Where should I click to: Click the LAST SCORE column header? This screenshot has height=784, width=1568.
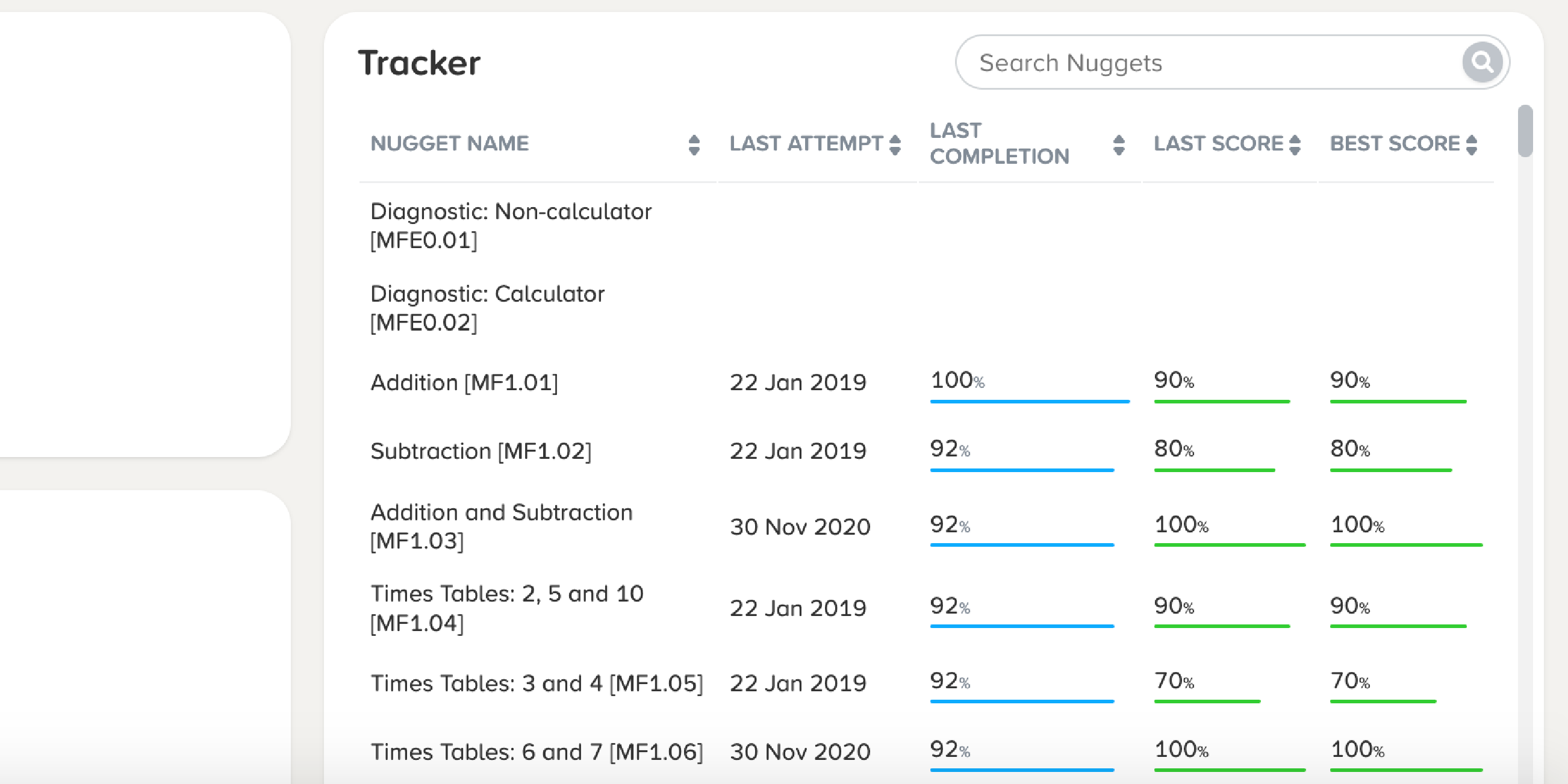pos(1218,143)
